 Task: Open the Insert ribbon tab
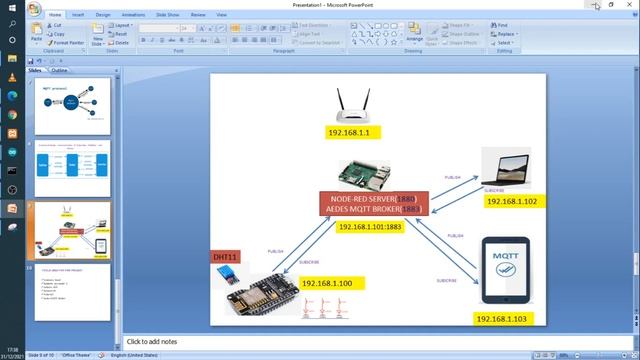coord(78,15)
